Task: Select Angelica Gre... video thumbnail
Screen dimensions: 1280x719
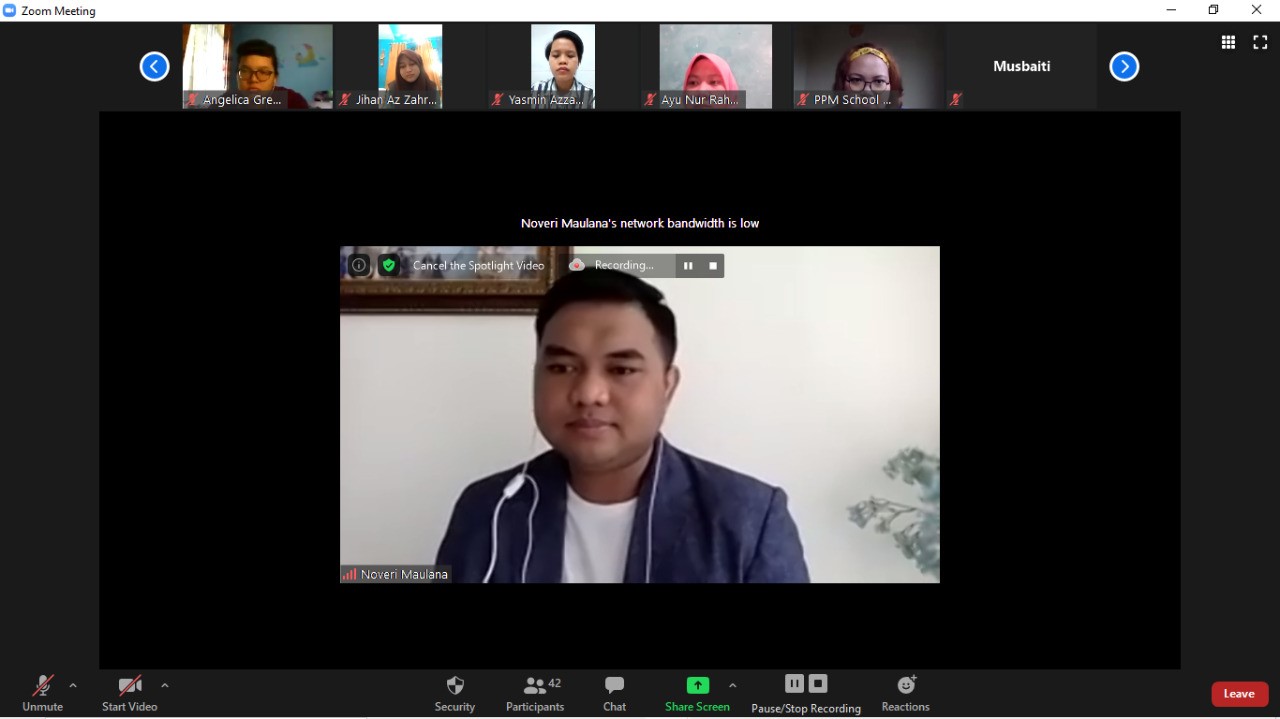Action: click(x=258, y=66)
